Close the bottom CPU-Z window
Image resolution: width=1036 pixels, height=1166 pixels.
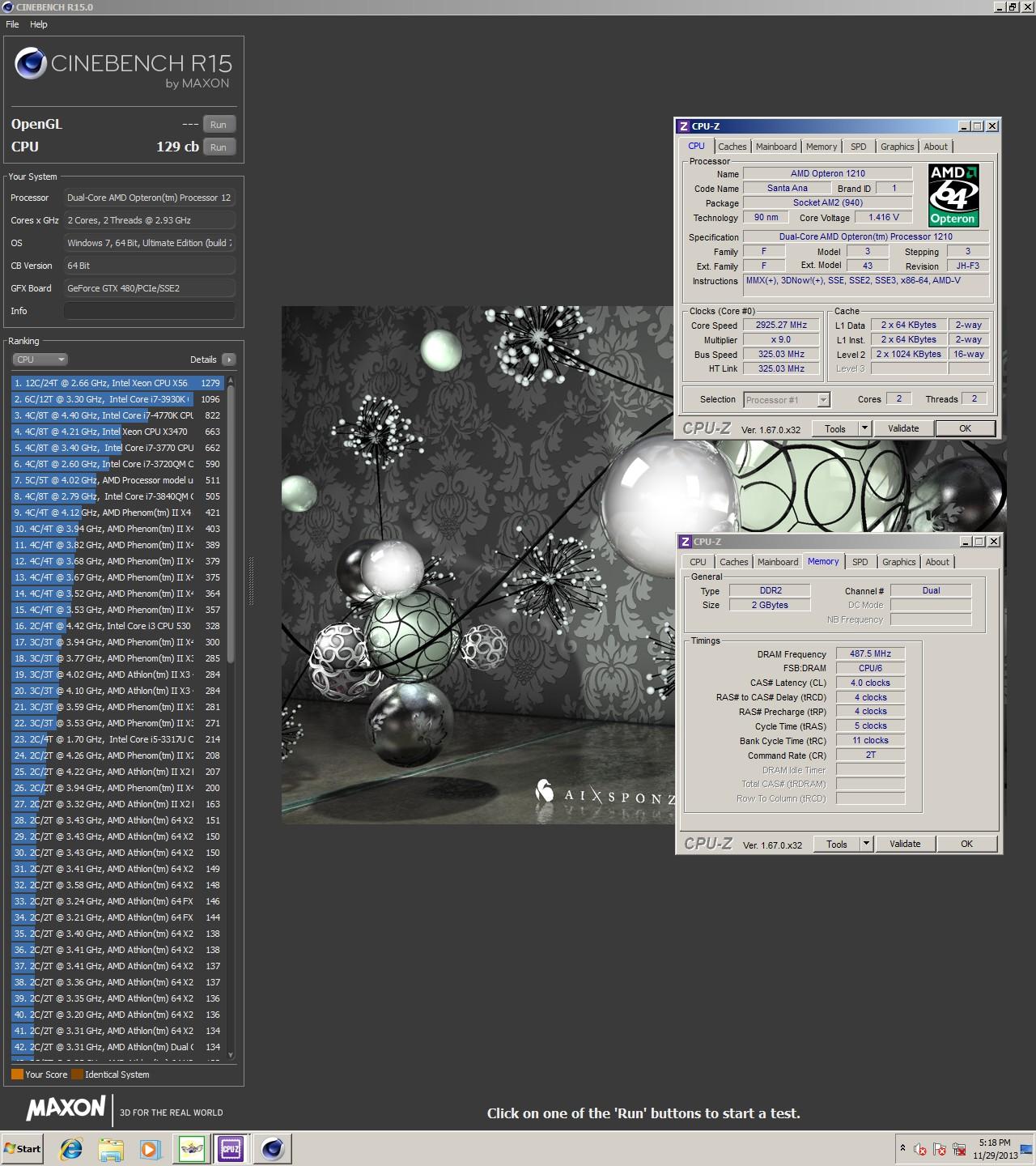point(994,542)
